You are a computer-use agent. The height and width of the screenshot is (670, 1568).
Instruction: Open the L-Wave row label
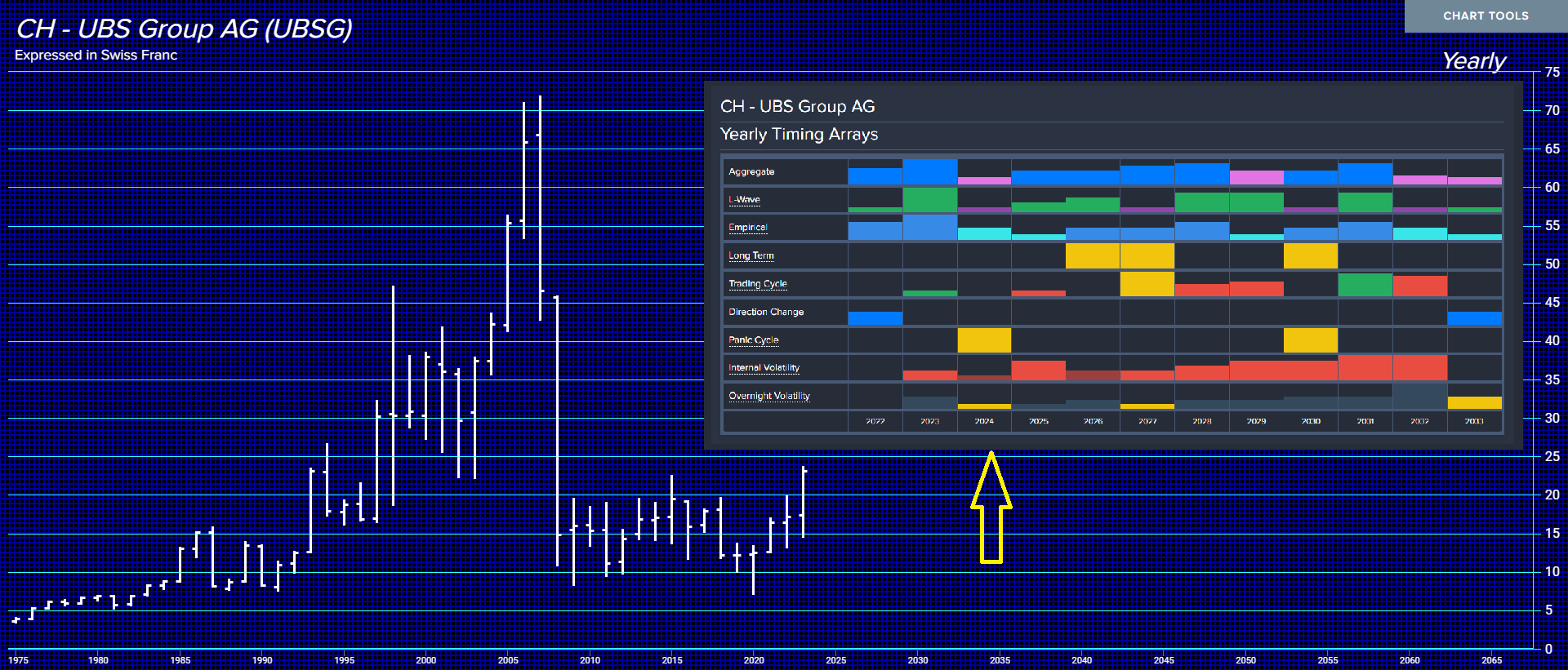(x=744, y=199)
